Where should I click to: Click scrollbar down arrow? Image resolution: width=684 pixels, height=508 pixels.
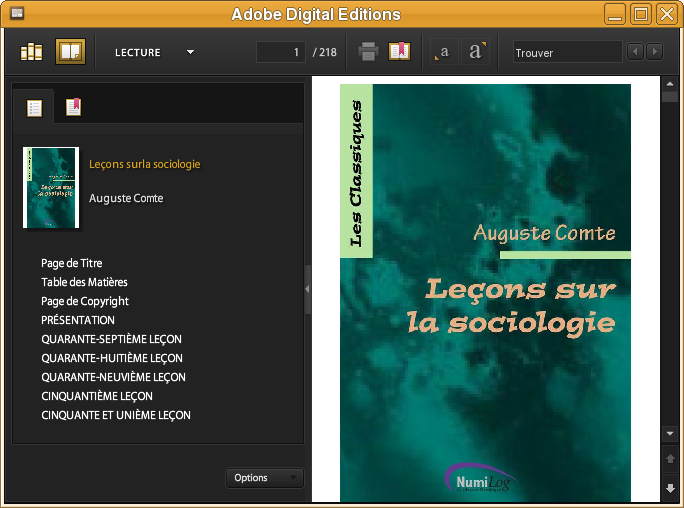tap(670, 433)
